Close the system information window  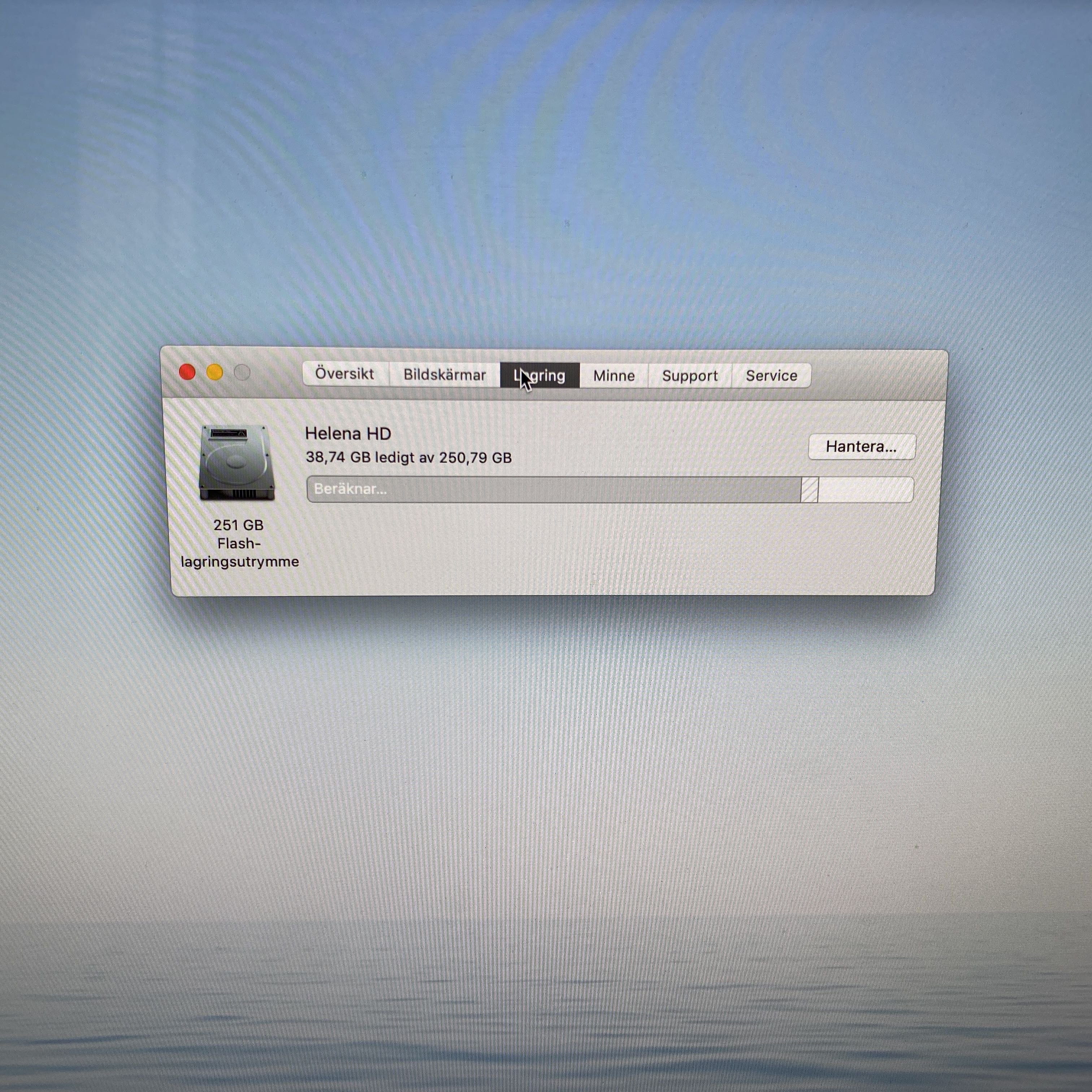(187, 372)
